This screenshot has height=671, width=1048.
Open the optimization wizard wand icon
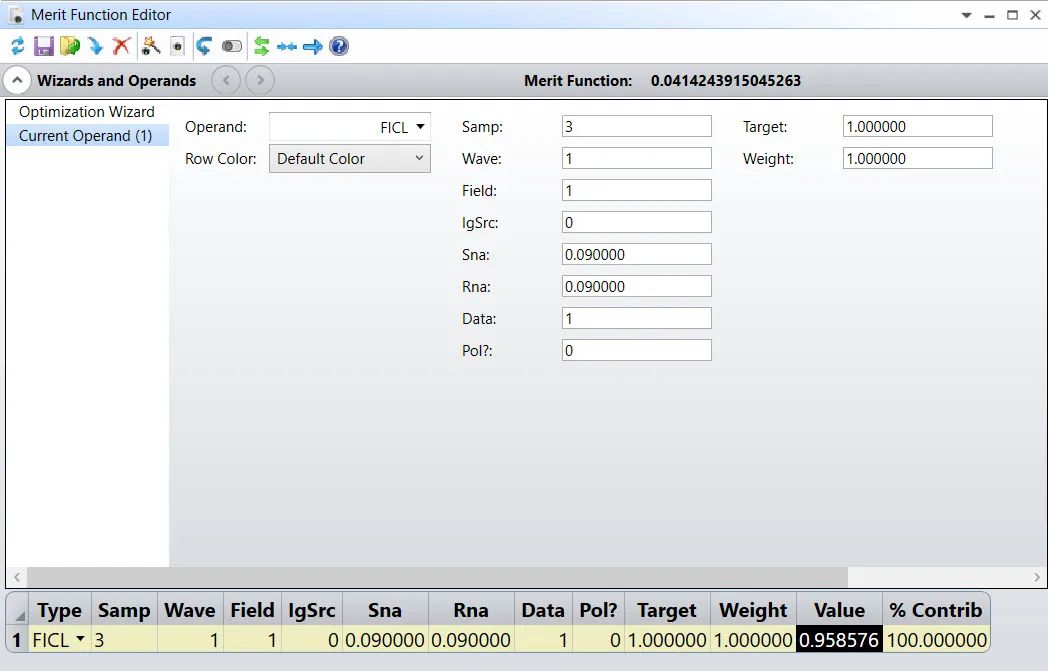pyautogui.click(x=151, y=46)
